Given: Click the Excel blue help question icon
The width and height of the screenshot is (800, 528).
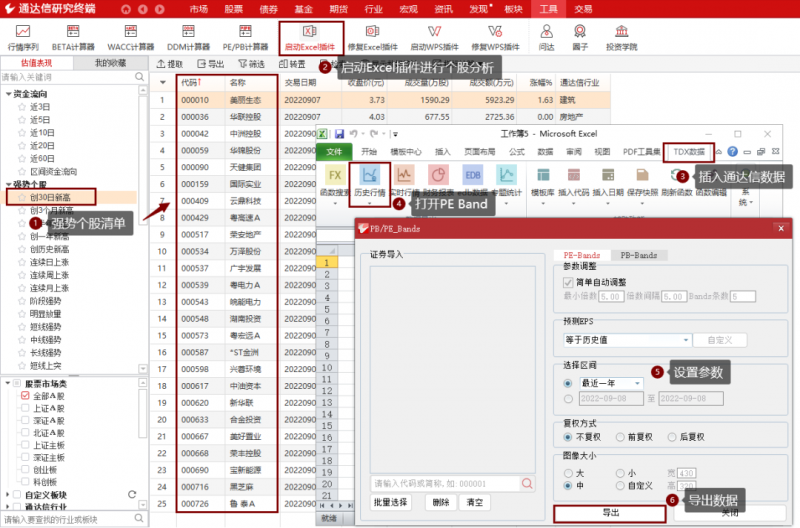Looking at the screenshot, I should click(732, 152).
